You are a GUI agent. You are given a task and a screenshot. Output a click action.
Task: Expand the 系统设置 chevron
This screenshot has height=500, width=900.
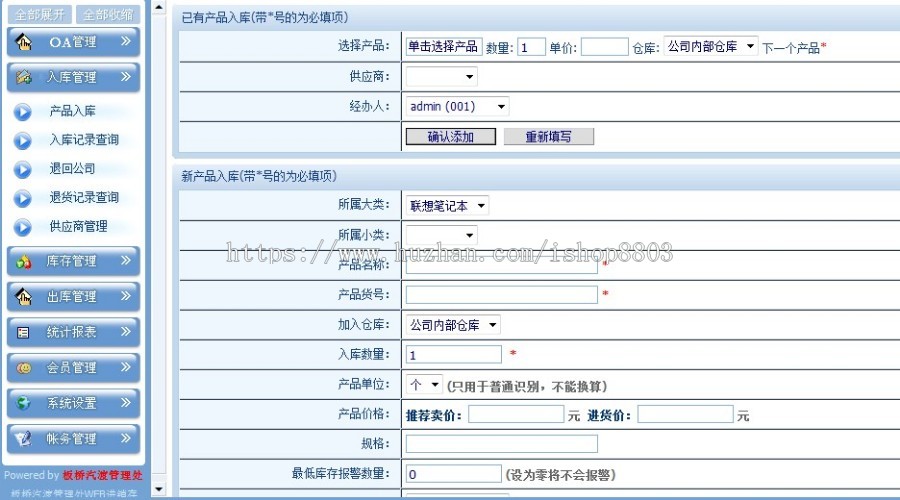(126, 402)
